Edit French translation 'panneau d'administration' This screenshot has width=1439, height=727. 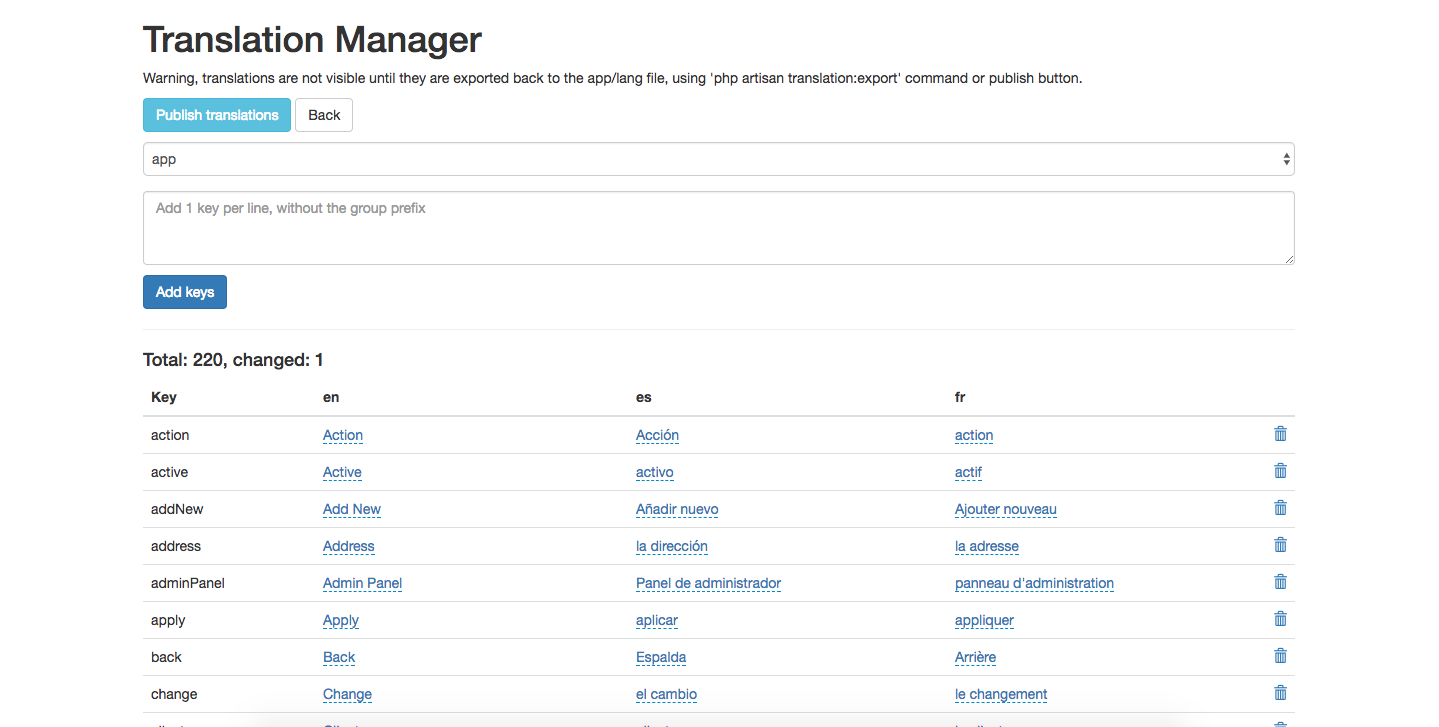point(1034,583)
